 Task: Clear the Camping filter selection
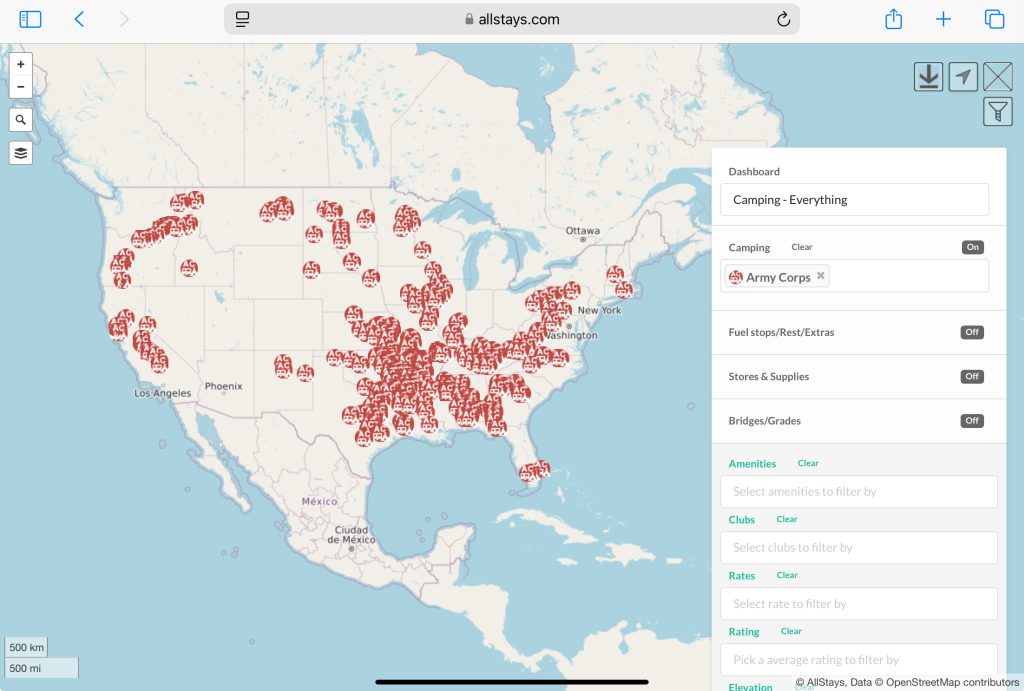click(801, 247)
